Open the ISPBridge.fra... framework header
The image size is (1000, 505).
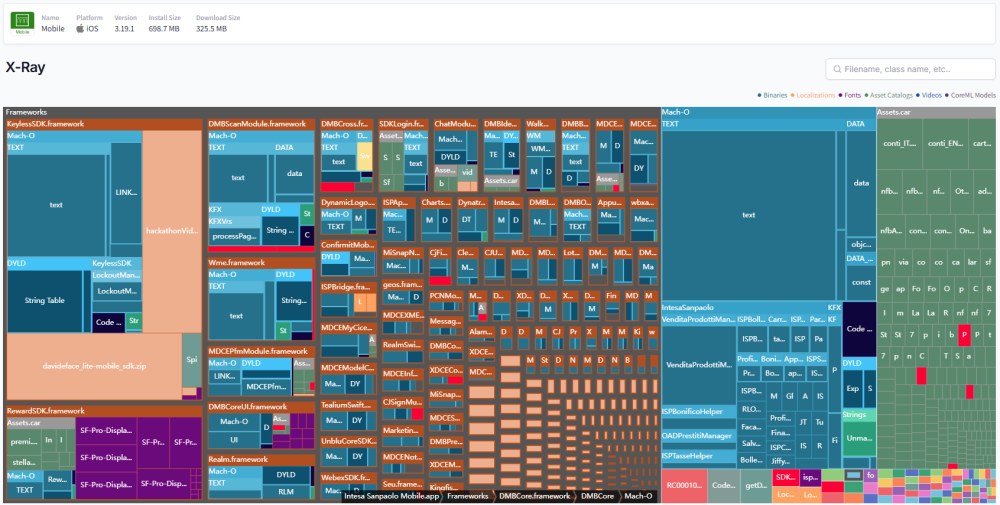pyautogui.click(x=348, y=288)
